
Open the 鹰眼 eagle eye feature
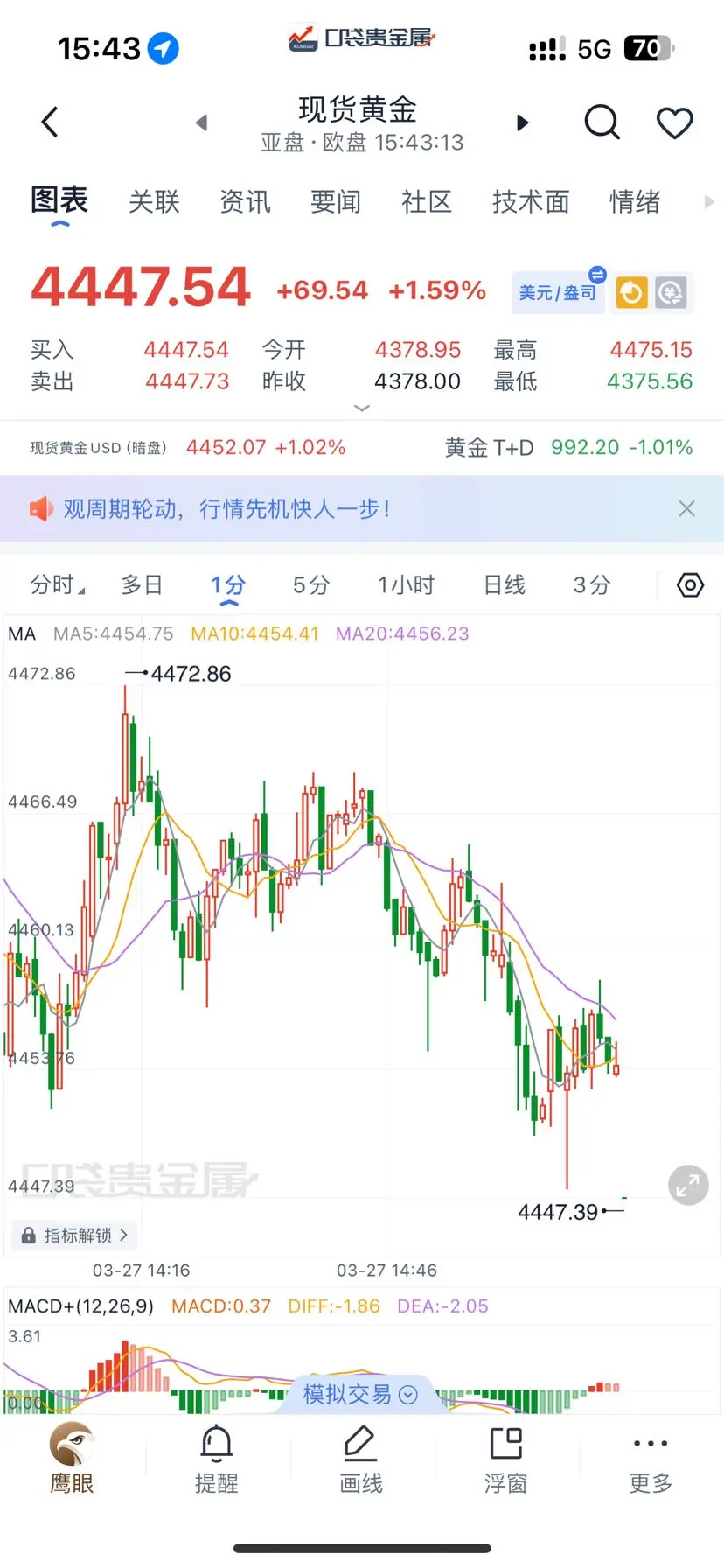(72, 1458)
